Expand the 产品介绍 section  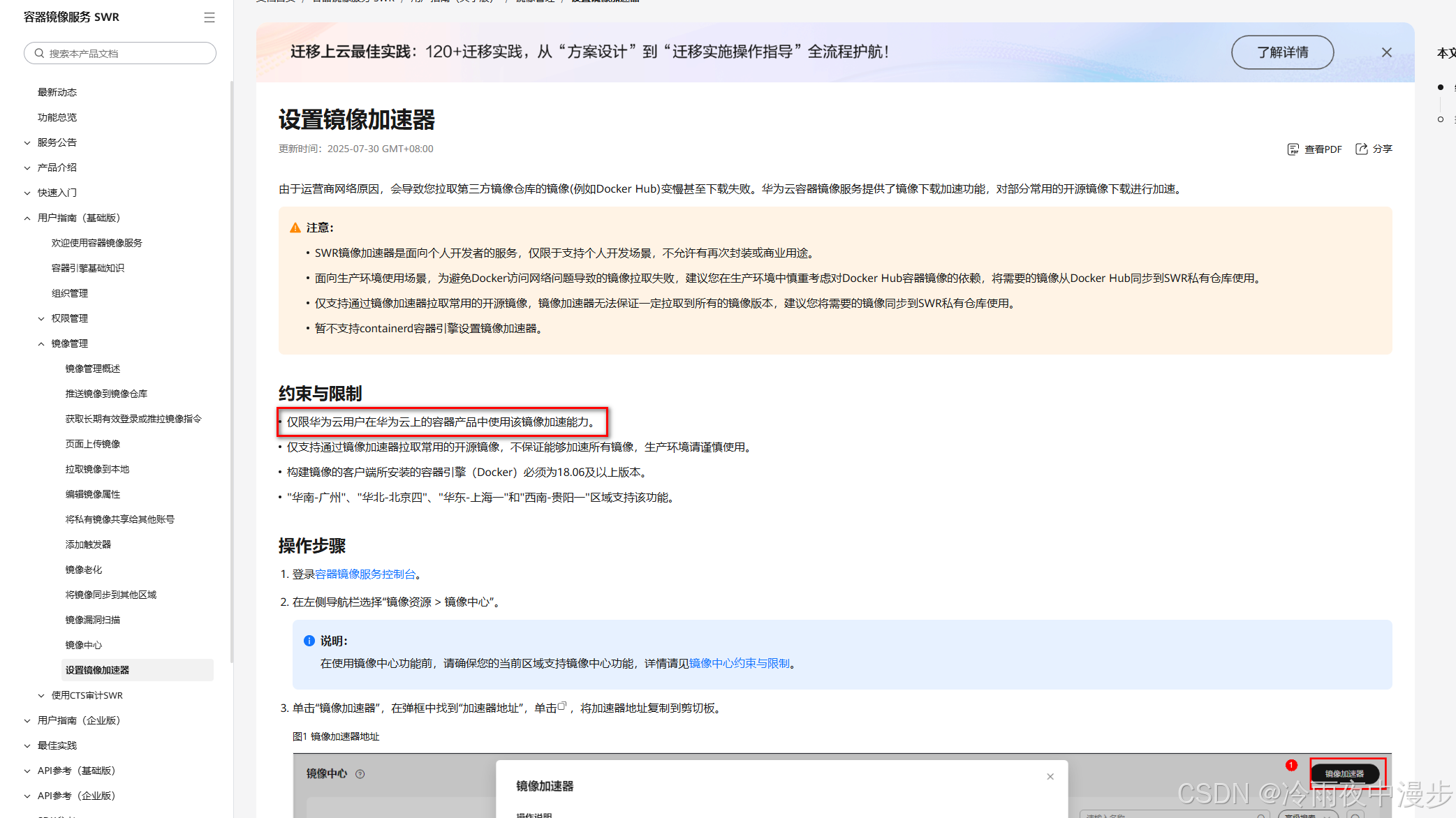click(x=27, y=168)
